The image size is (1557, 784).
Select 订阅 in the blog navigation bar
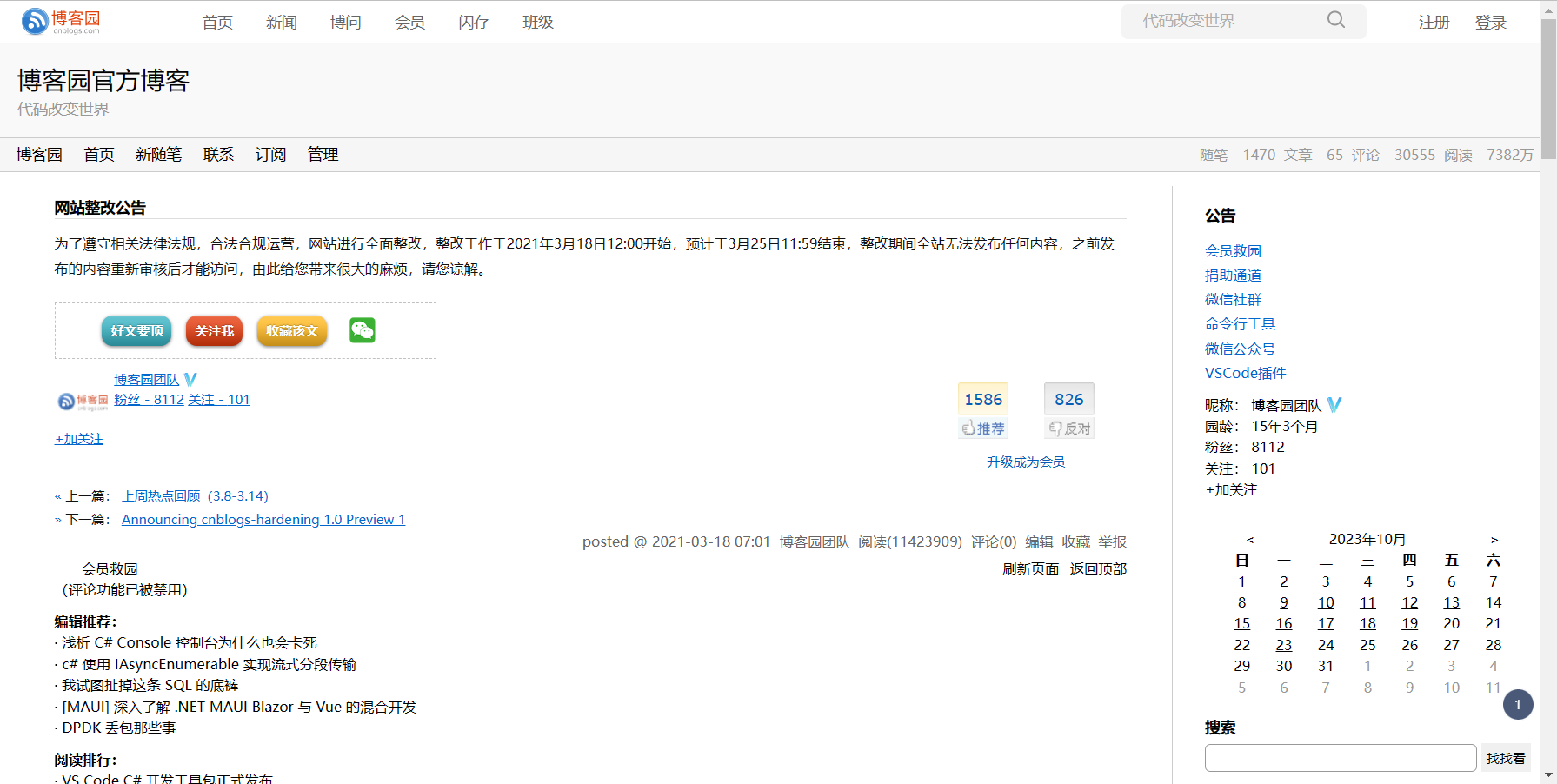(270, 155)
